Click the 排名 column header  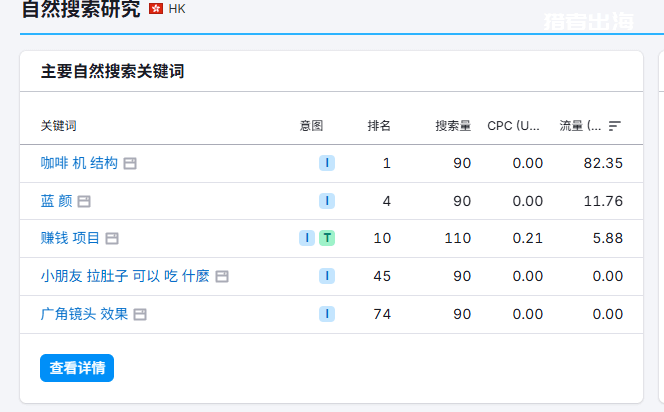(x=379, y=126)
